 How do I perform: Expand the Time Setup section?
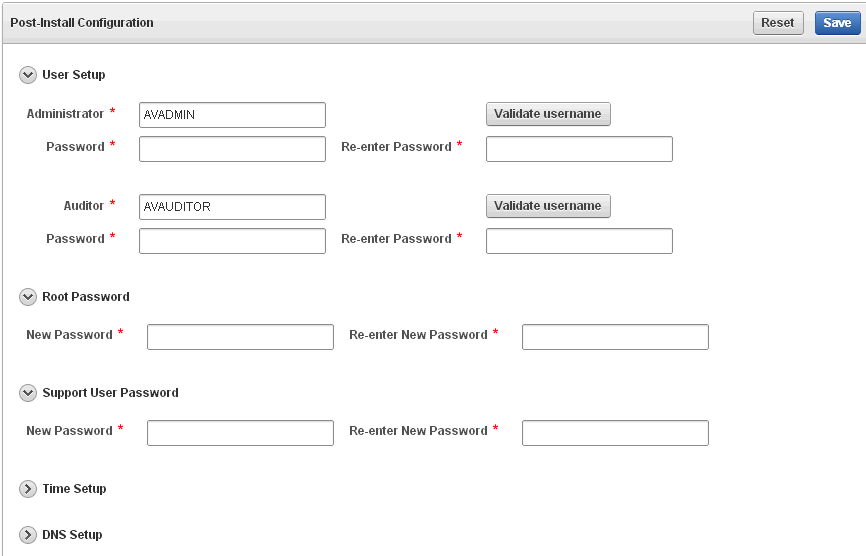28,489
